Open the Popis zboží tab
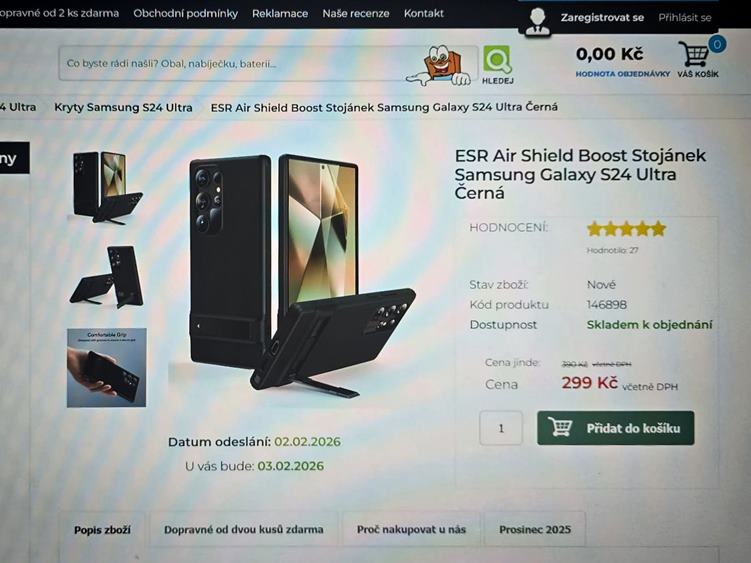The width and height of the screenshot is (751, 563). [x=102, y=529]
